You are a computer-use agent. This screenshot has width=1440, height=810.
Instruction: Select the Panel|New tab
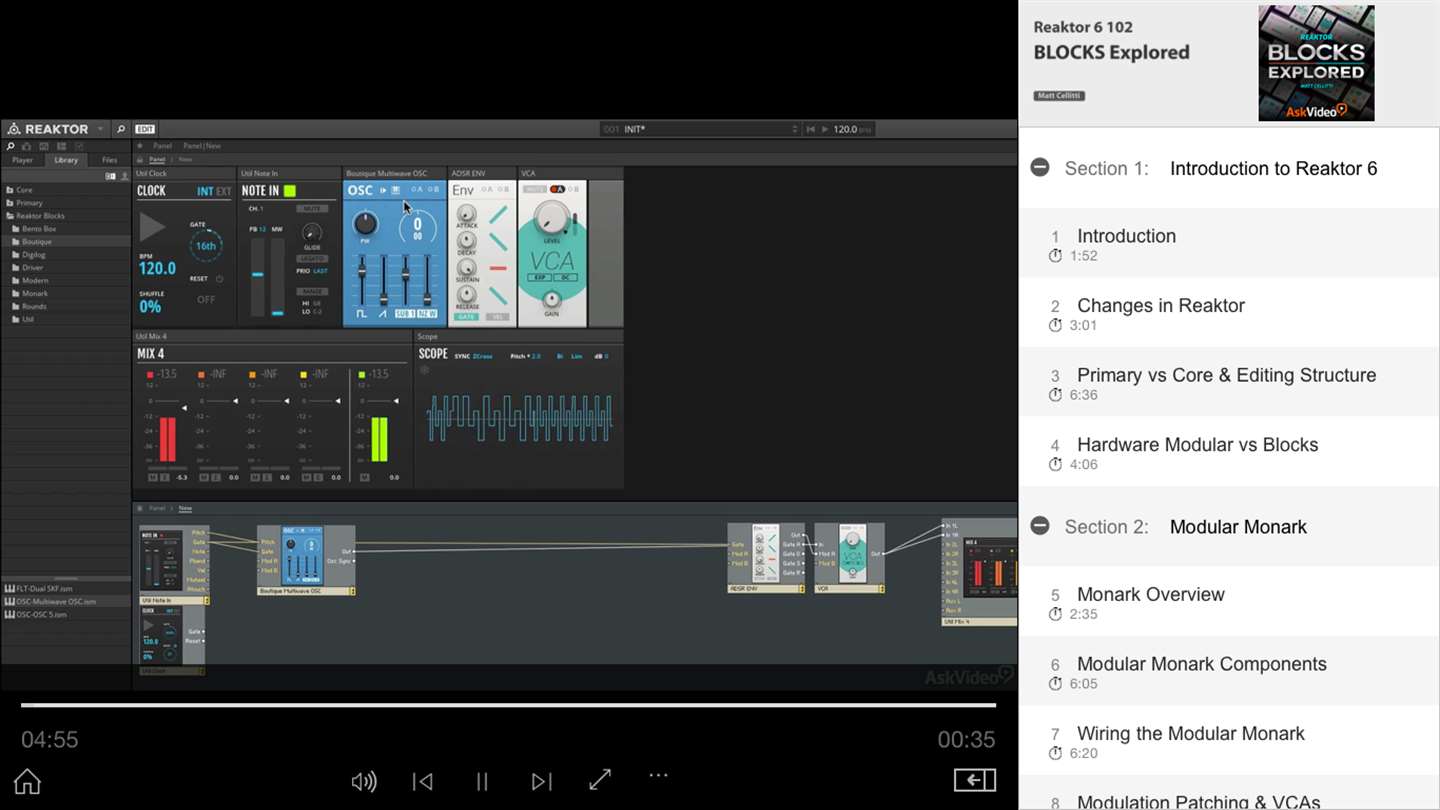point(202,146)
